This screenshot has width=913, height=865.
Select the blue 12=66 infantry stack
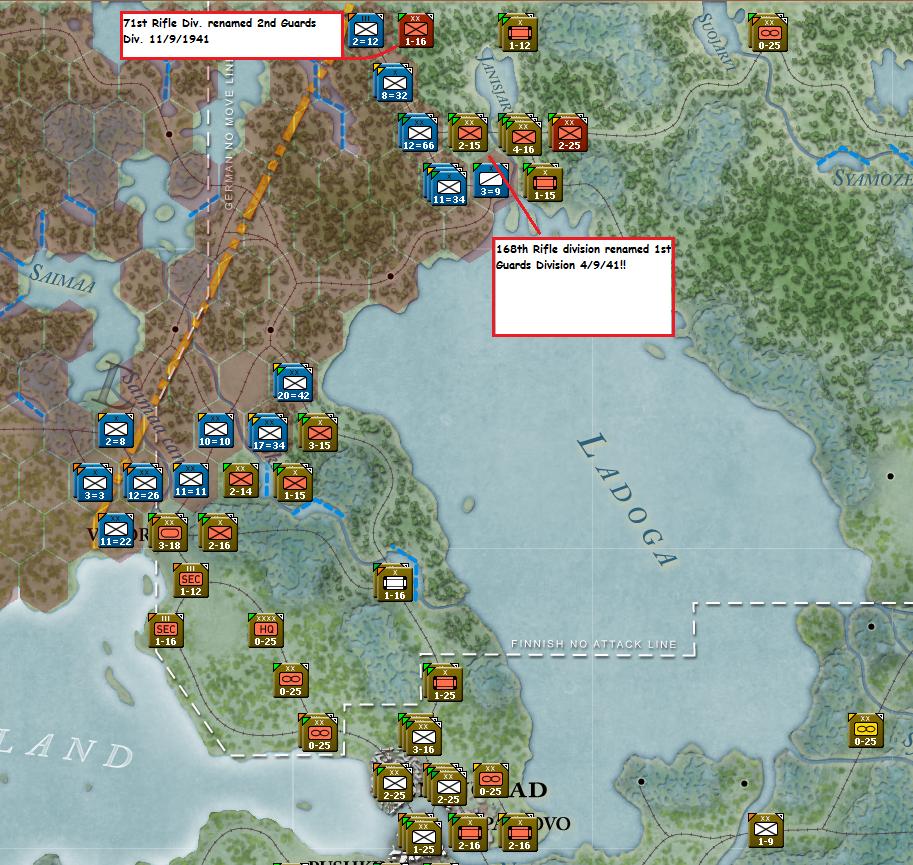(418, 133)
